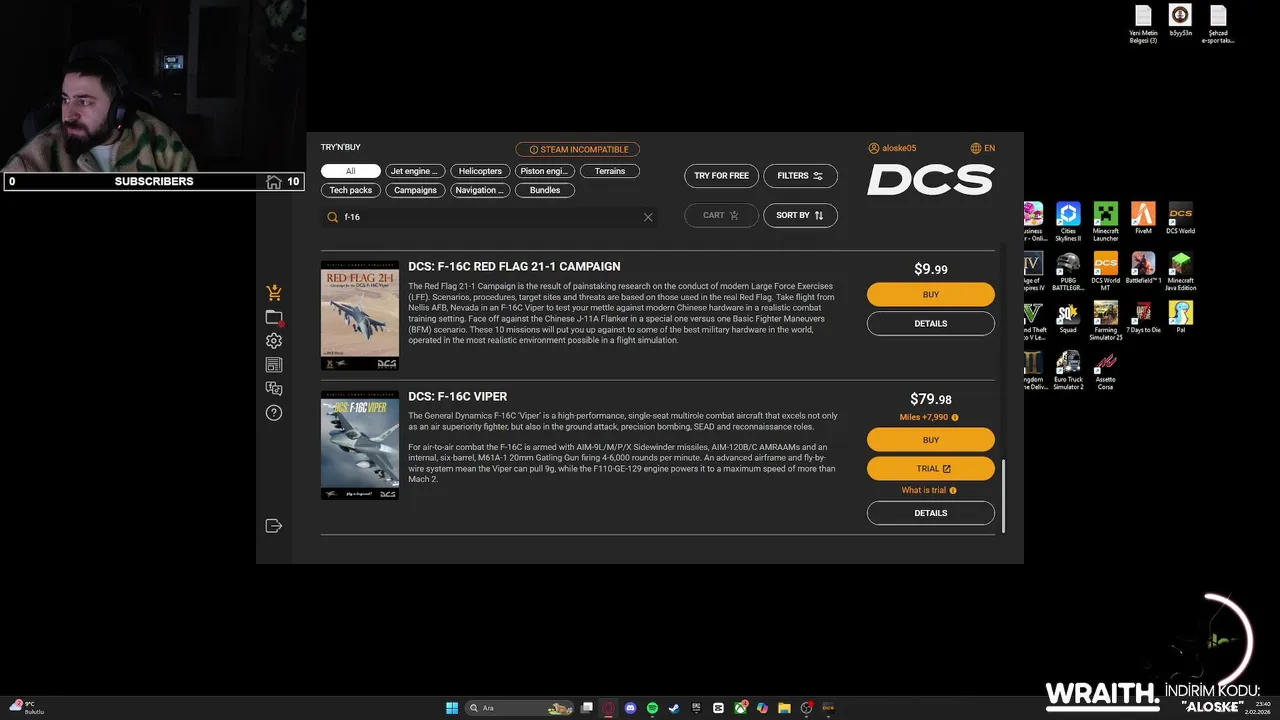Open the FILTERS panel
1280x720 pixels.
(x=800, y=176)
